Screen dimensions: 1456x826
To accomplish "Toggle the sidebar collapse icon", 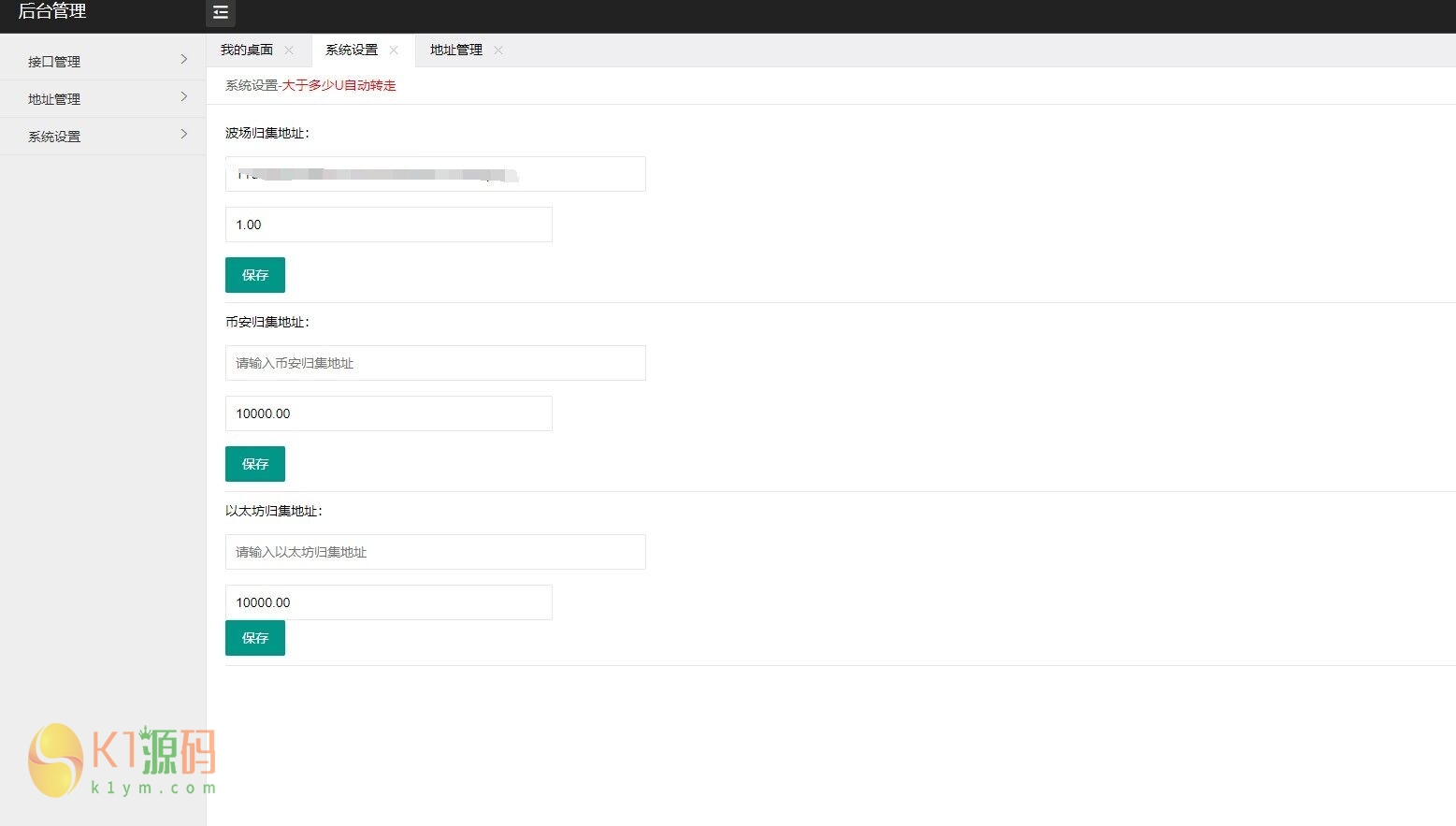I will [221, 12].
